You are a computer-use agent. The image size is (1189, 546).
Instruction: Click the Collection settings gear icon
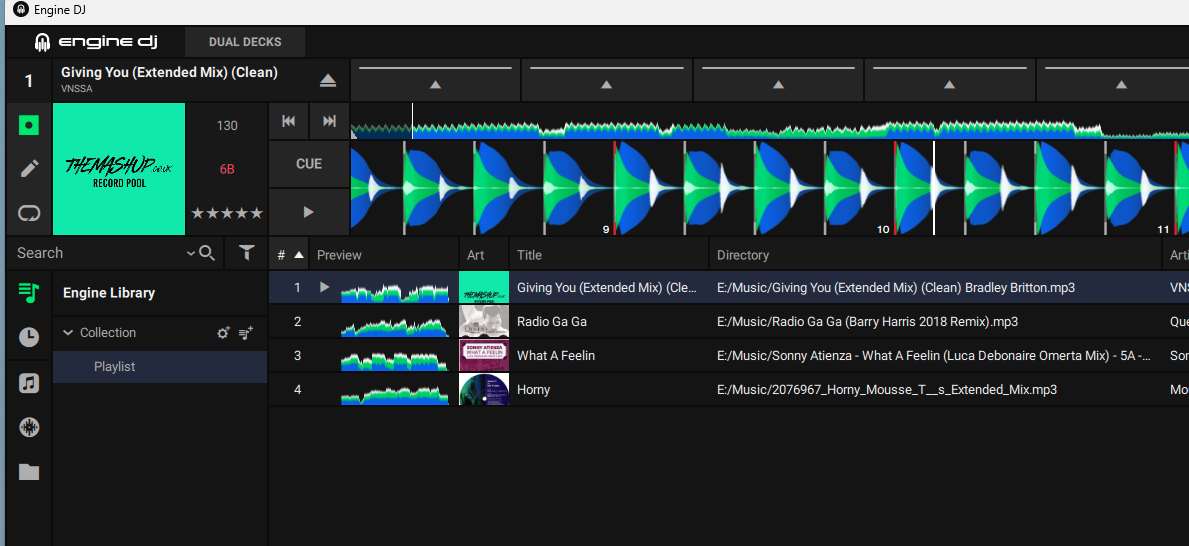pos(223,332)
